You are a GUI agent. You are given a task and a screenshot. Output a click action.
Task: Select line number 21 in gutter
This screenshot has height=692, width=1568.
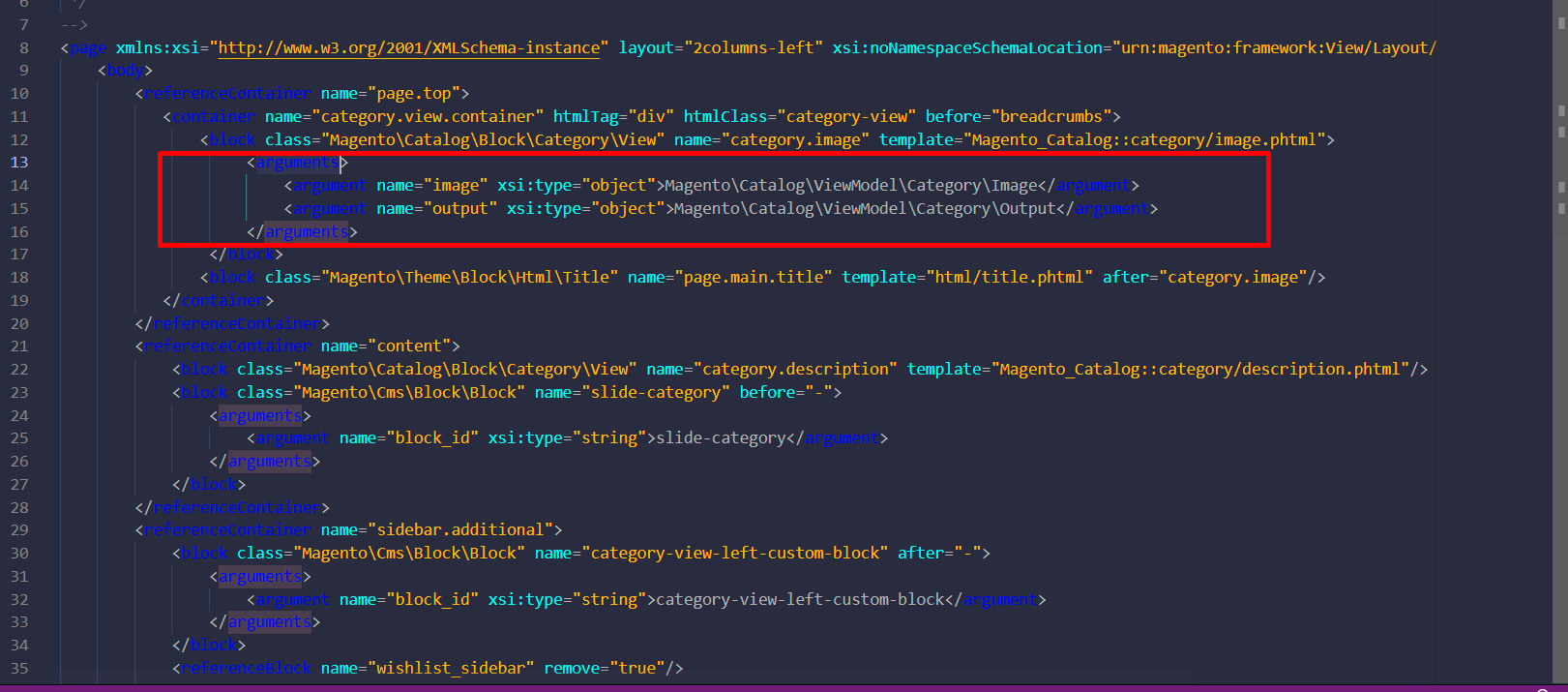(19, 346)
